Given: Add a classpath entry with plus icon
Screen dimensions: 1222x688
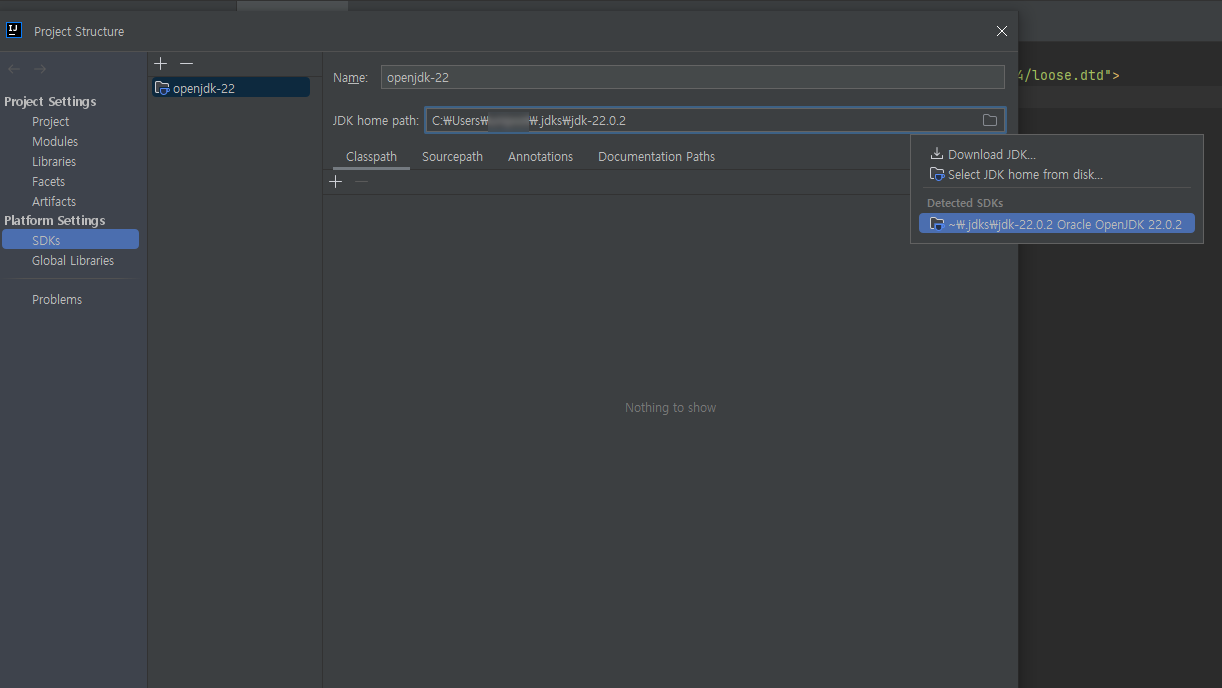Looking at the screenshot, I should pos(336,181).
